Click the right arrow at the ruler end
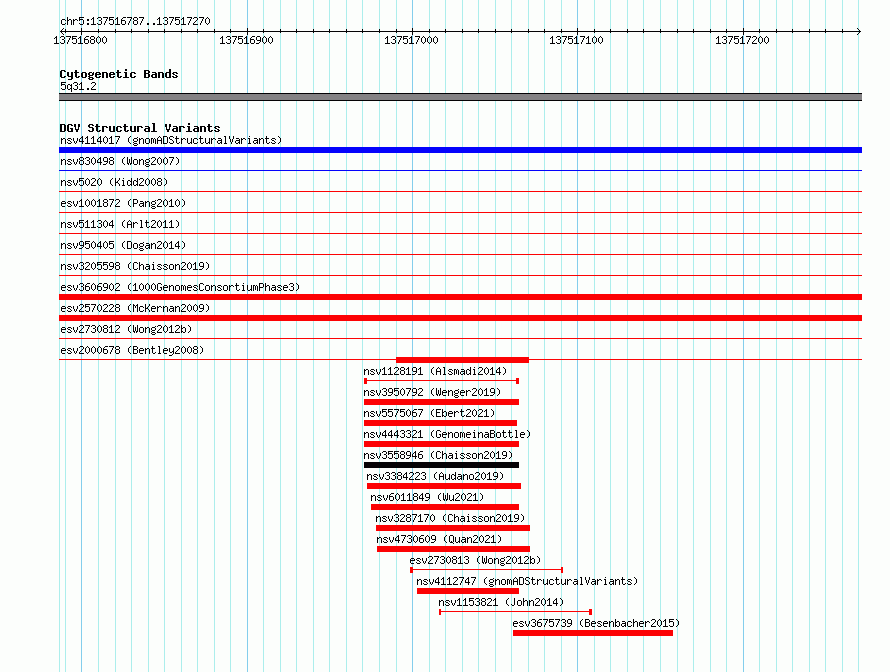 point(859,31)
